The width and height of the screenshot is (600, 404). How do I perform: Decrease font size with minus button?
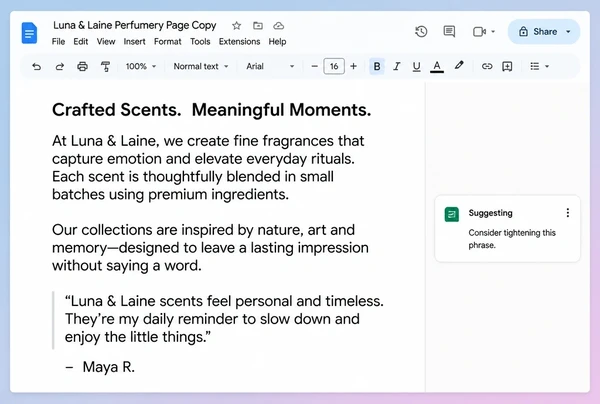[315, 66]
